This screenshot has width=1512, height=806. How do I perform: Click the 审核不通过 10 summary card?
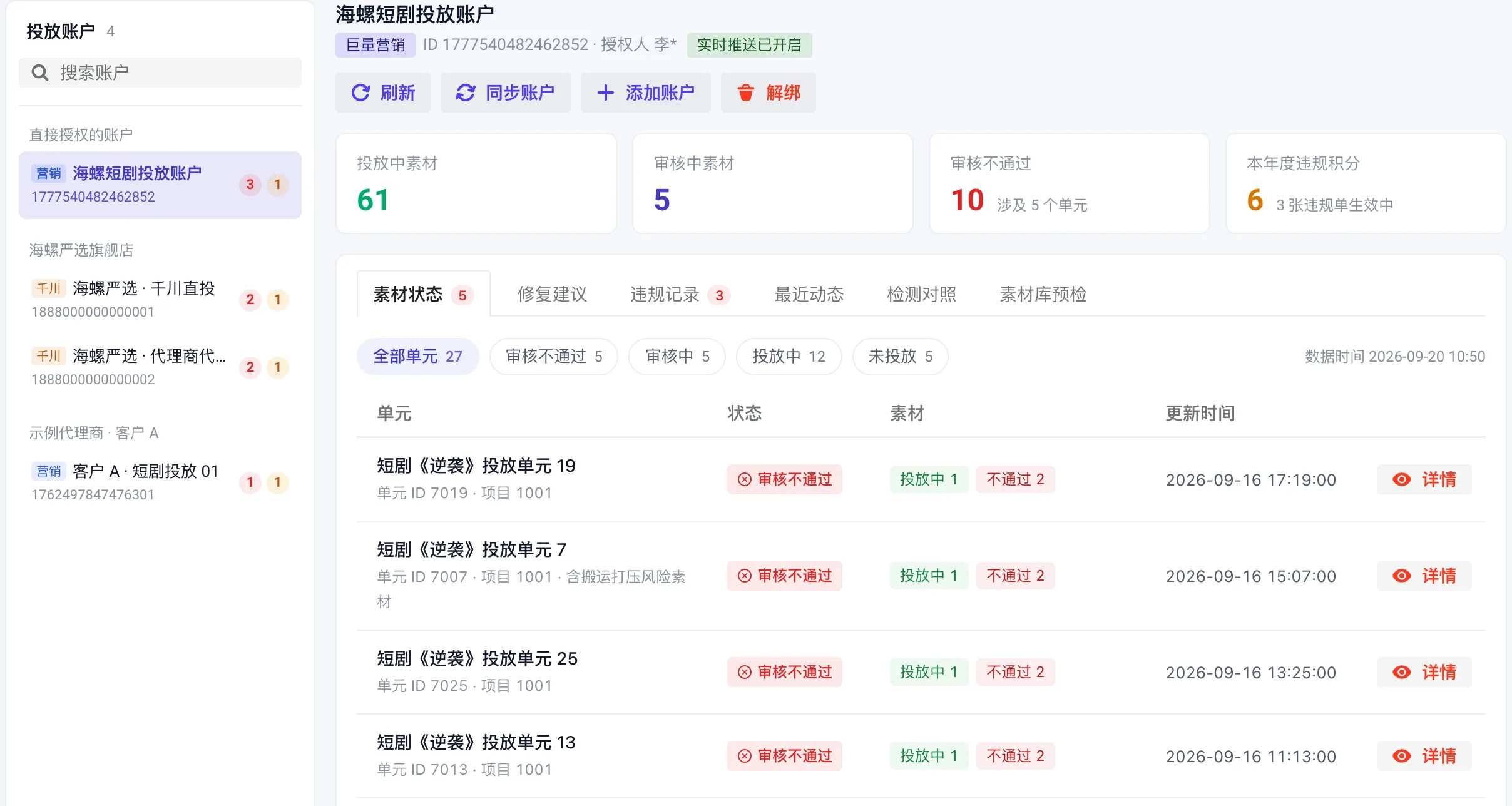pyautogui.click(x=1070, y=183)
